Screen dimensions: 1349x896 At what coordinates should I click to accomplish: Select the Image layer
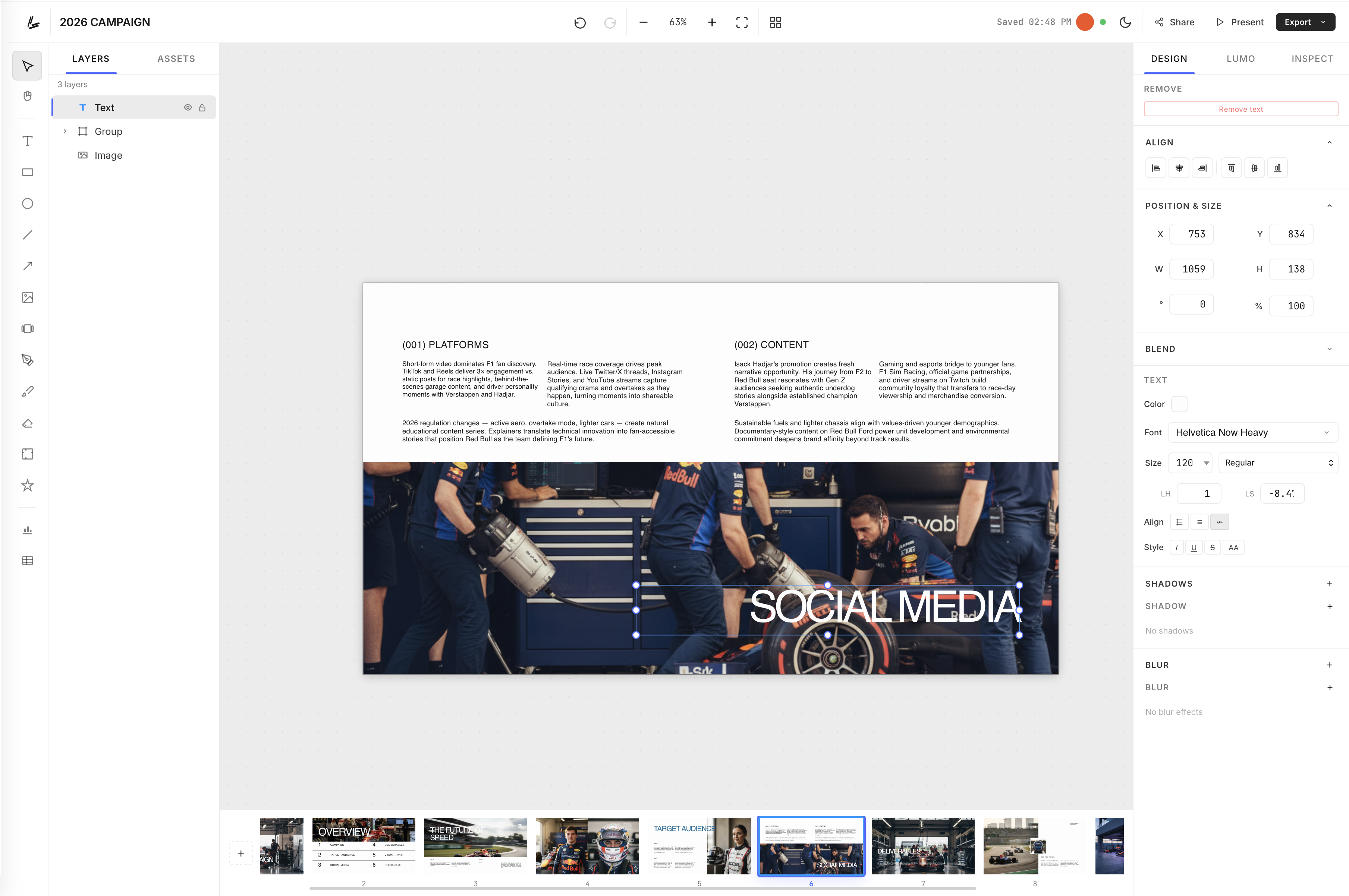pyautogui.click(x=134, y=155)
